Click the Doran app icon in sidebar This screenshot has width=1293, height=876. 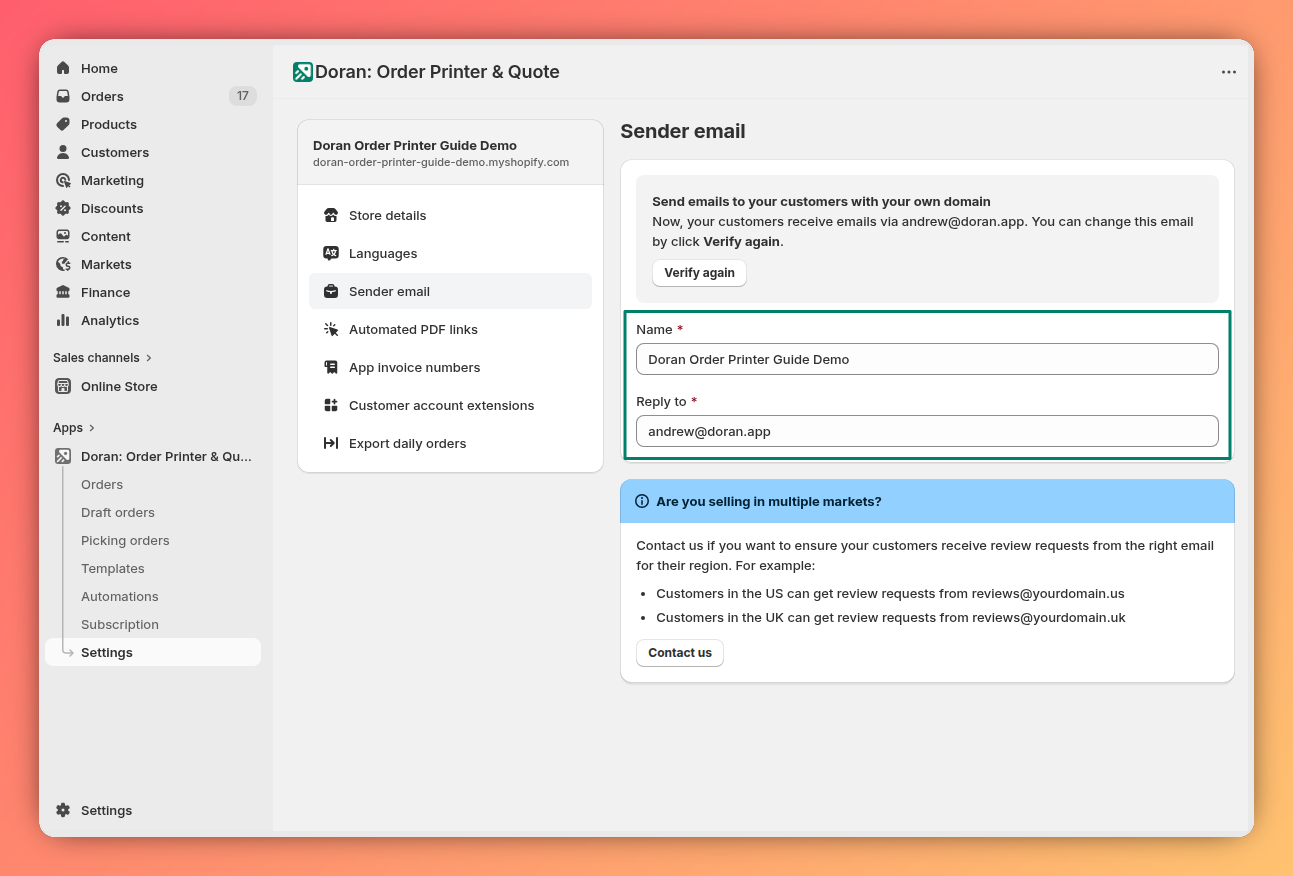pos(62,456)
